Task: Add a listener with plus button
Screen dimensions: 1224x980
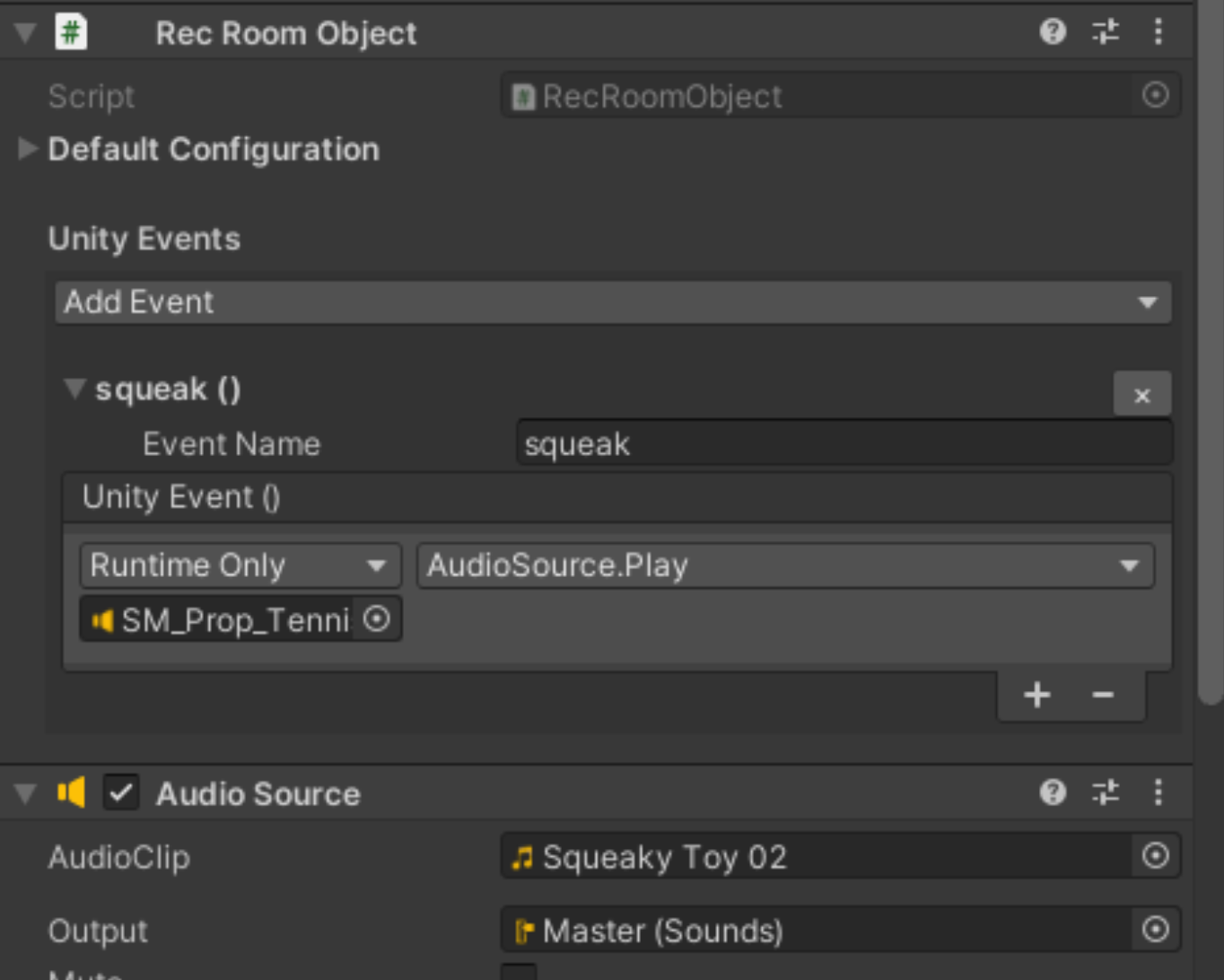Action: [1037, 695]
